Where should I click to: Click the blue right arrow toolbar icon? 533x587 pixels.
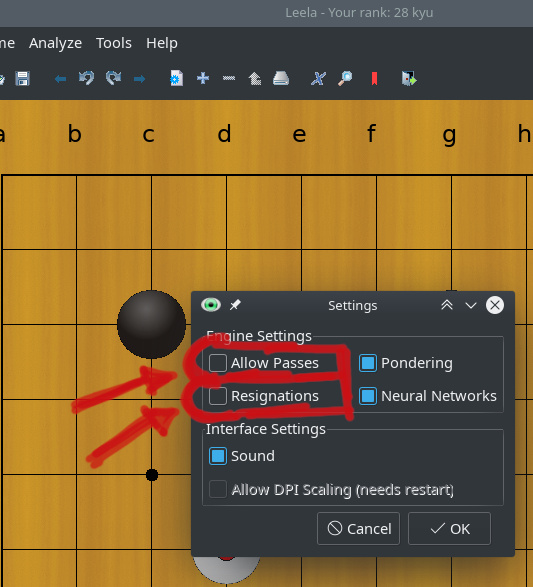click(x=140, y=79)
